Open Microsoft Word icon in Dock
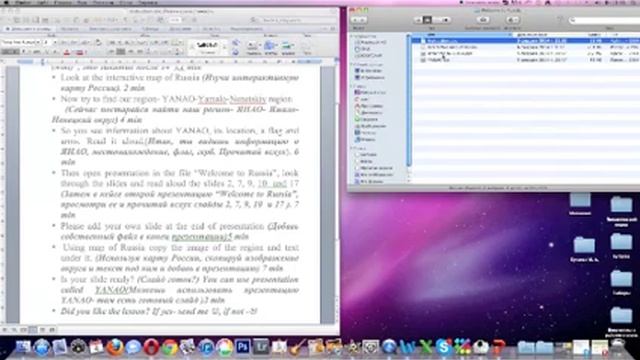640x360 pixels. click(x=407, y=347)
